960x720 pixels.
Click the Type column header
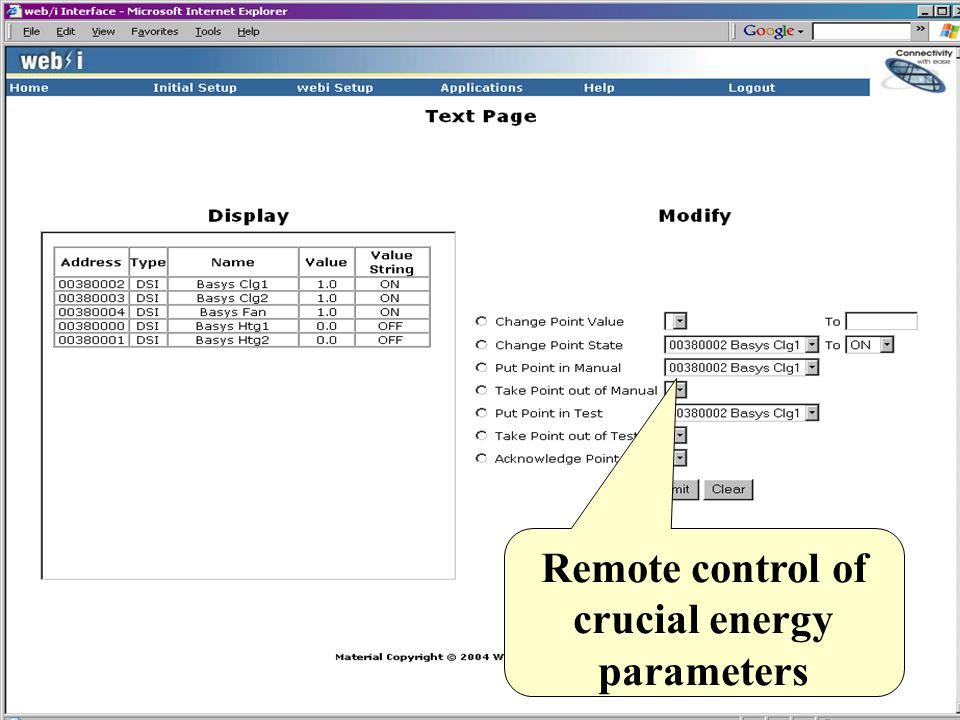(148, 262)
